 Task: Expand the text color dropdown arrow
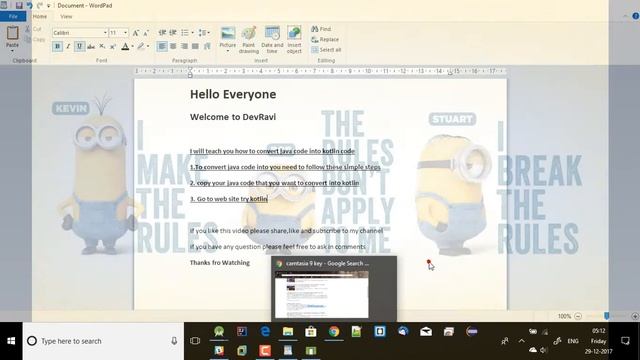pos(133,47)
